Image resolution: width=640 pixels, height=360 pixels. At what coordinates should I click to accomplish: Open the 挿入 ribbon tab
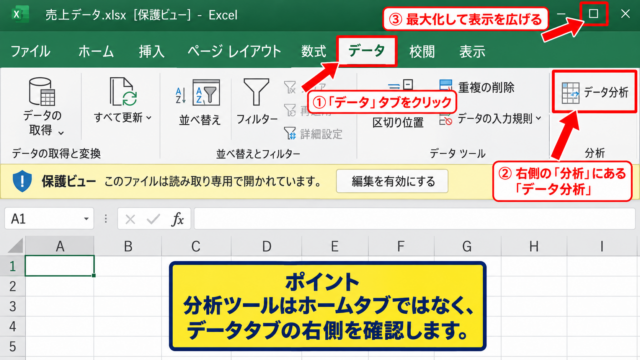(151, 52)
